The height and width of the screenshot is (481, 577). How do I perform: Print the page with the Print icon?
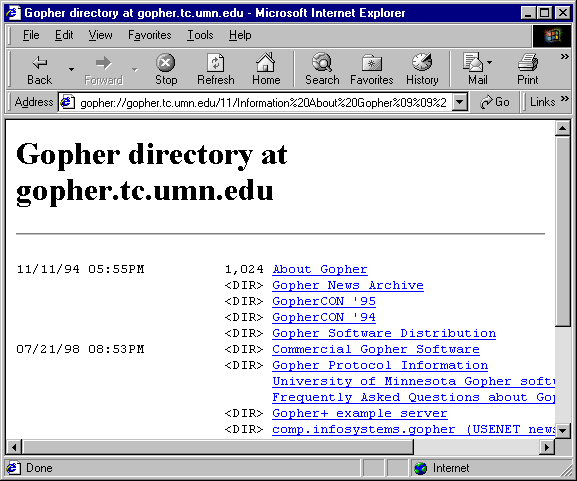click(528, 62)
